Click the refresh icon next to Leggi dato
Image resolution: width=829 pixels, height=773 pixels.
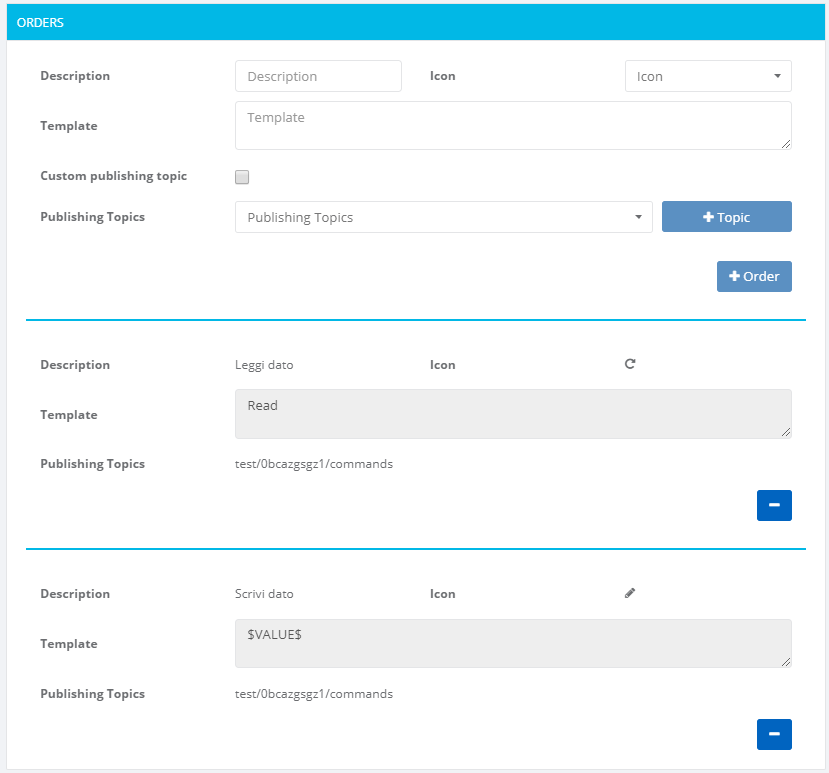coord(630,364)
